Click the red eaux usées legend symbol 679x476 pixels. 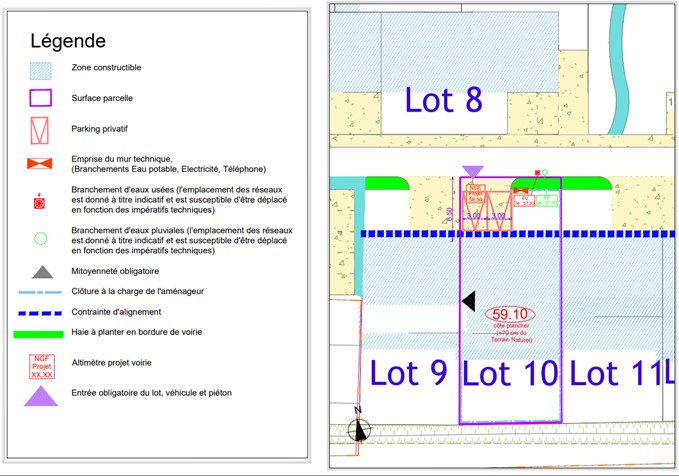pos(41,201)
